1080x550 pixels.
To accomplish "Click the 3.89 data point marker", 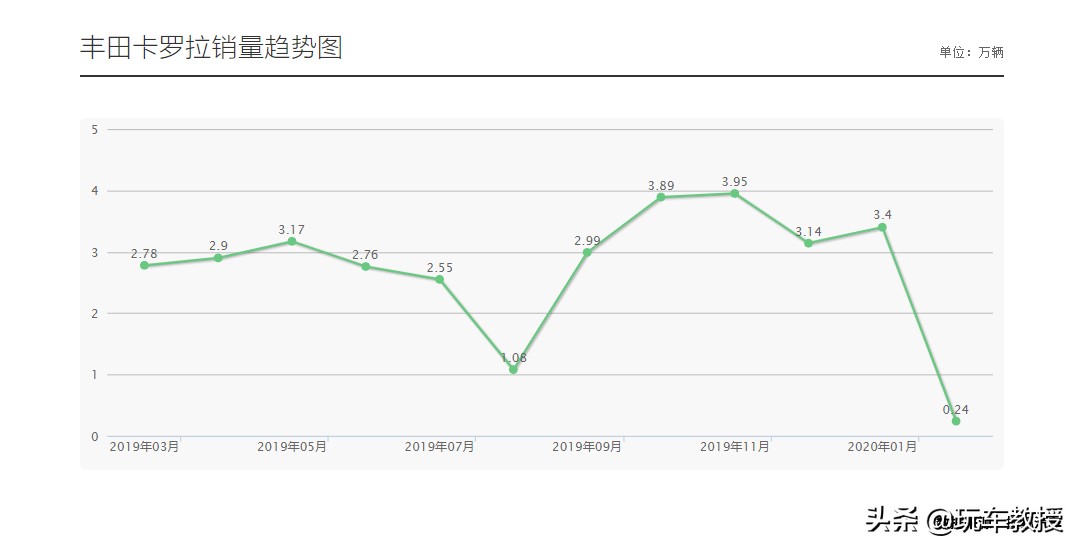I will [661, 197].
